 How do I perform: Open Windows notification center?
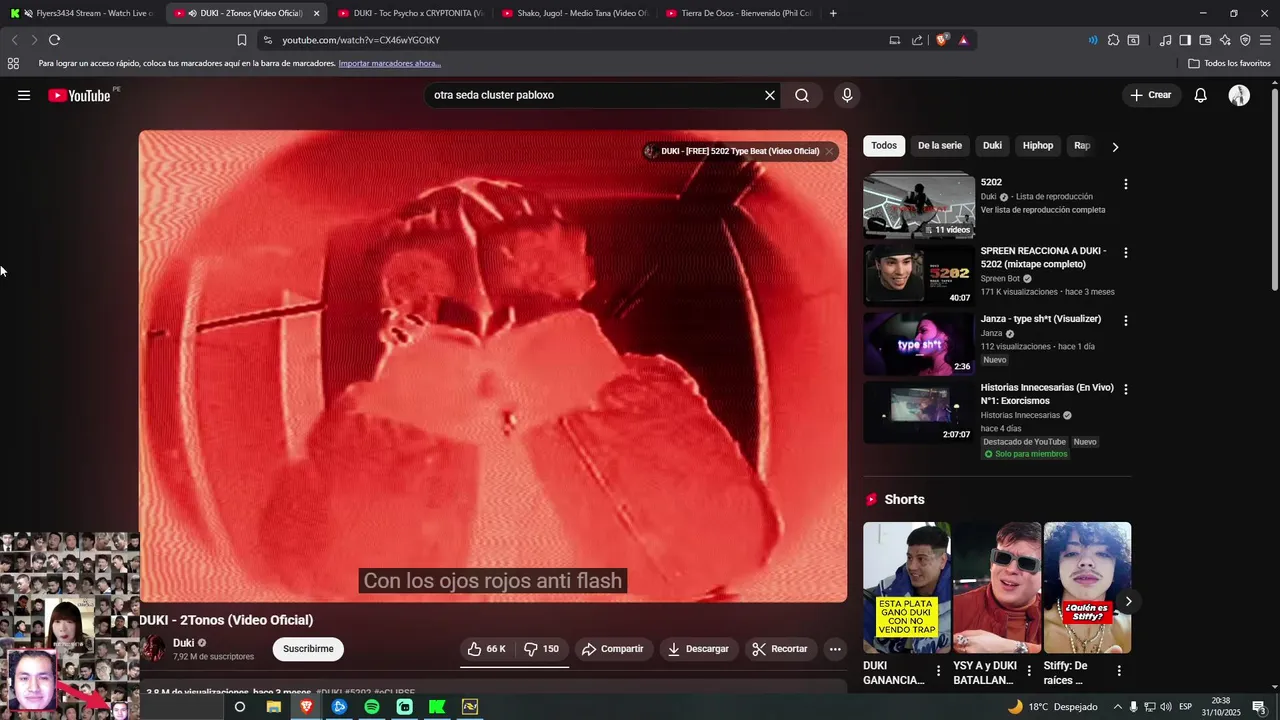point(1260,707)
